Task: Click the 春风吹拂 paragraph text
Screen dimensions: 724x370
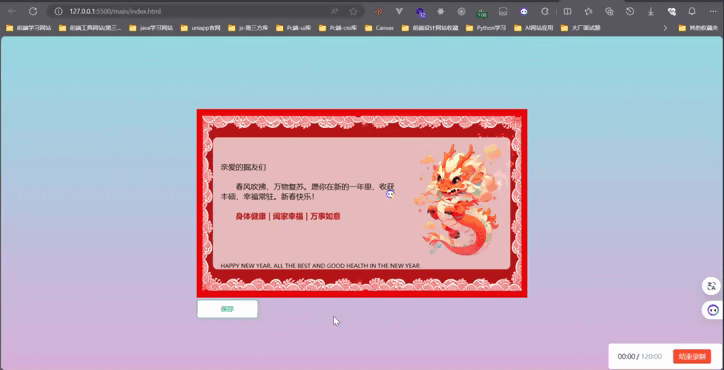Action: click(x=308, y=192)
